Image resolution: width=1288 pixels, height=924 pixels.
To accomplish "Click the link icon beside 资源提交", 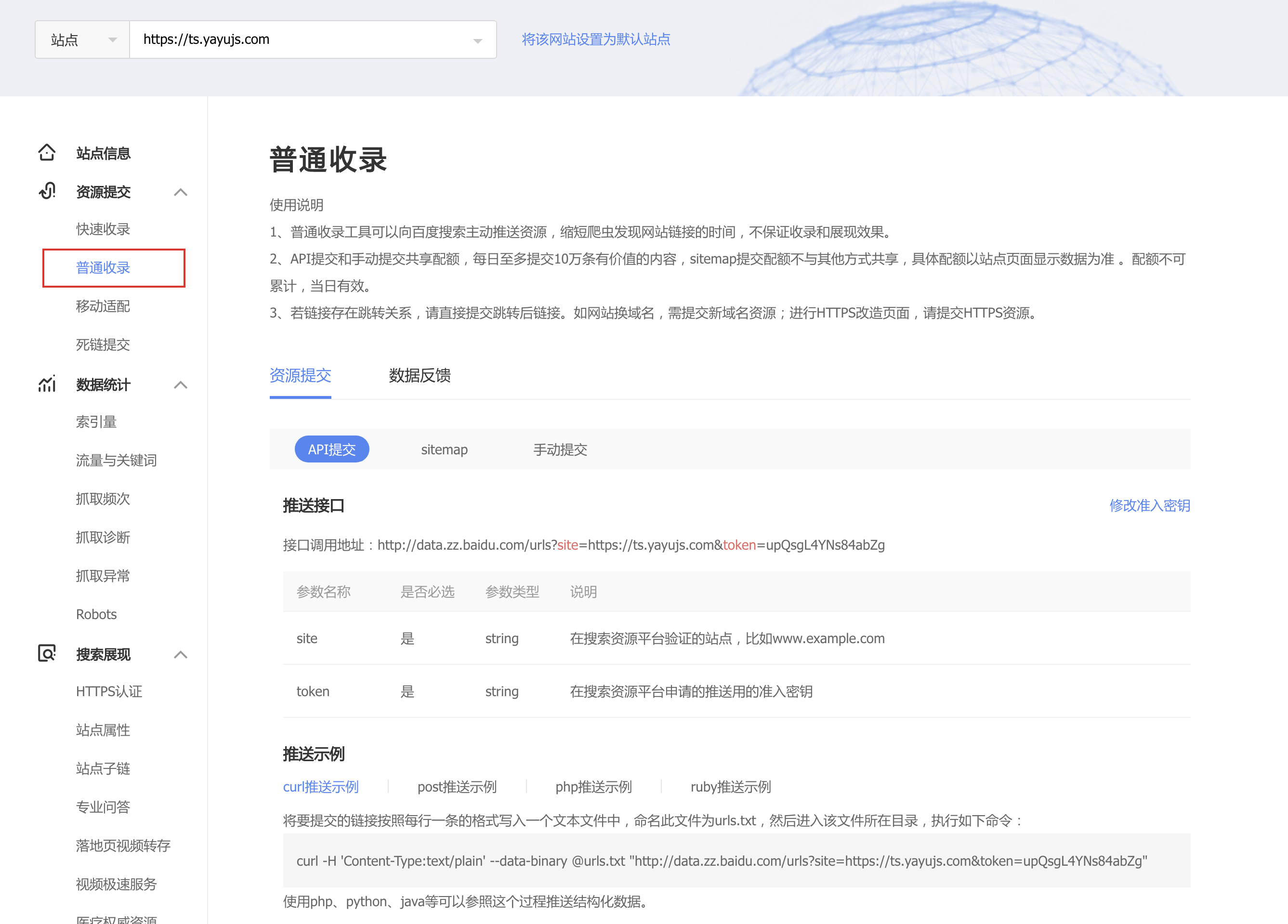I will coord(47,191).
